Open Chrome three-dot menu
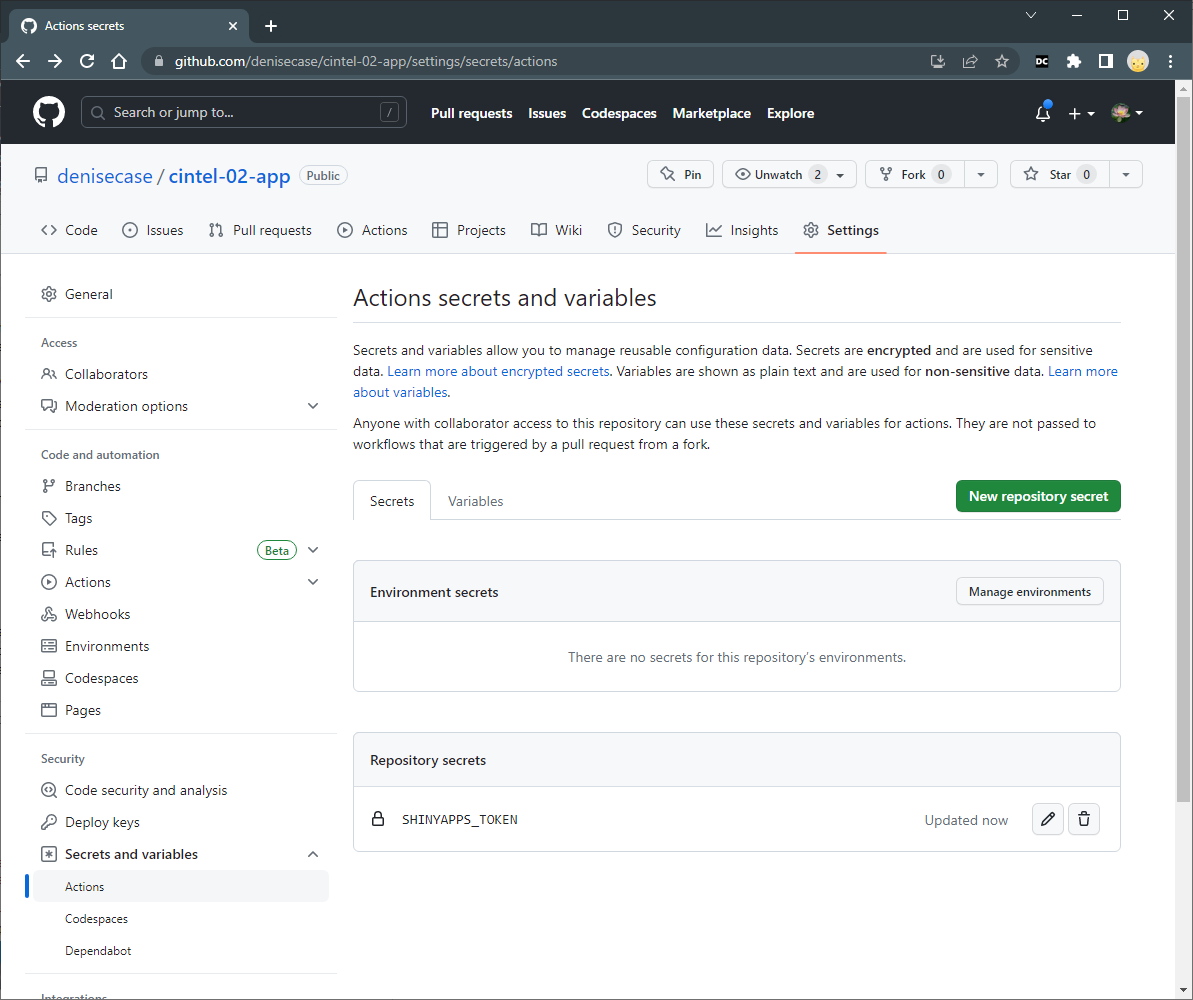Image resolution: width=1193 pixels, height=1000 pixels. click(x=1170, y=62)
